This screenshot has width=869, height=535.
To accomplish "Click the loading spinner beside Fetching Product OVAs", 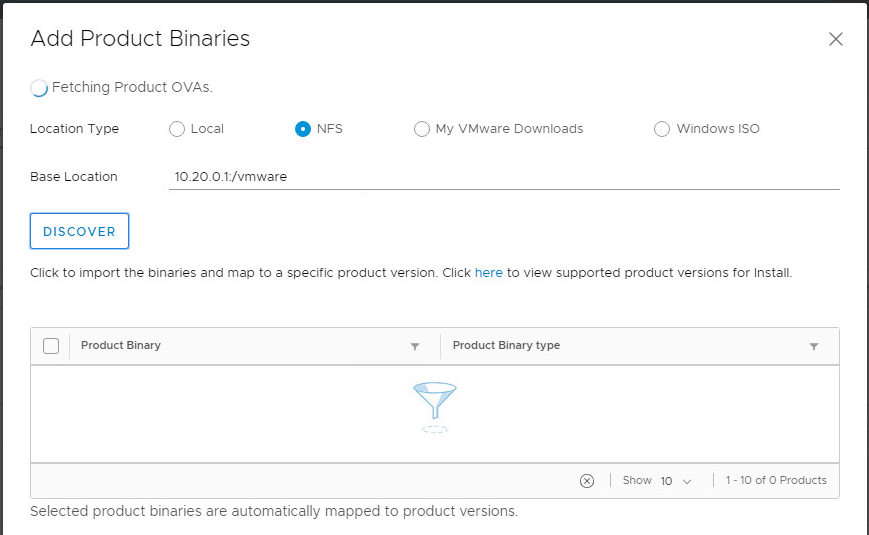I will click(39, 88).
